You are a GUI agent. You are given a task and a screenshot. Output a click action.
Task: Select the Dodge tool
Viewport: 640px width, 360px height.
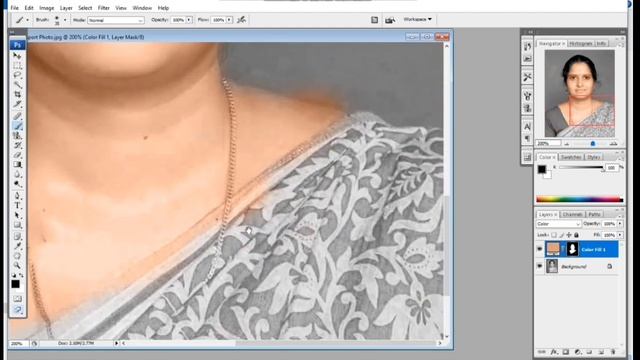tap(17, 184)
